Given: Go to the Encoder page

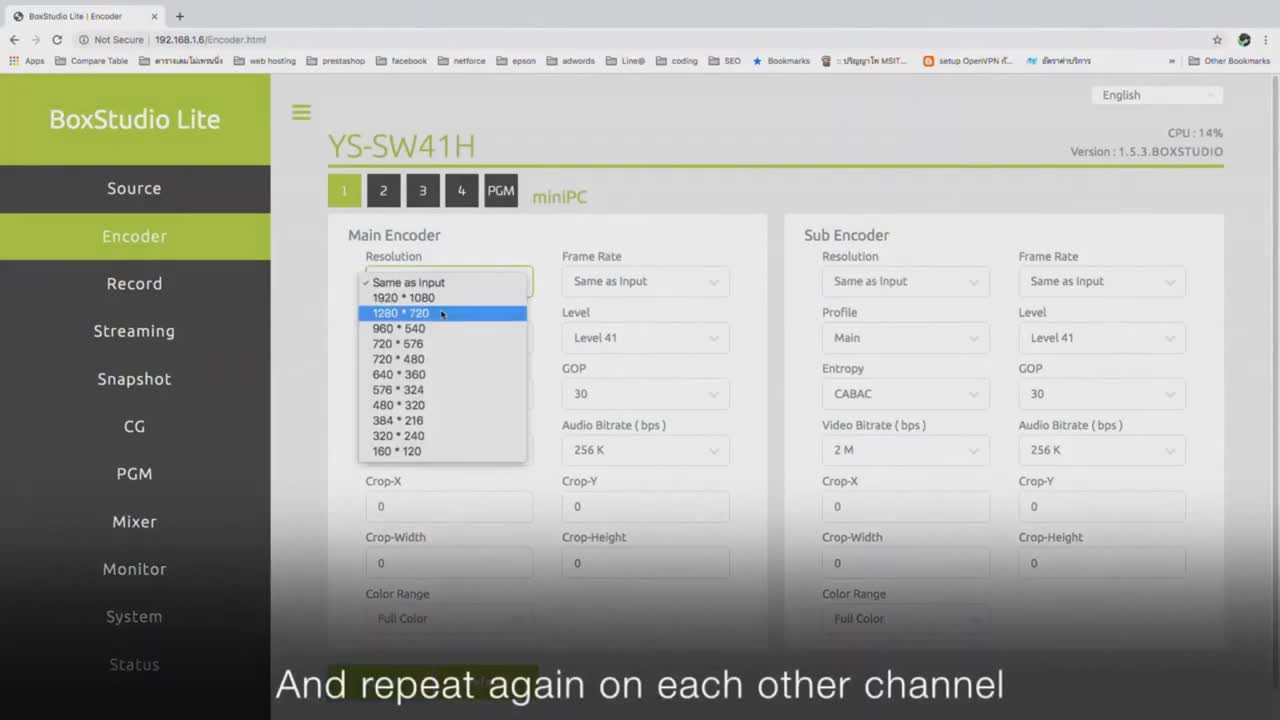Looking at the screenshot, I should [x=134, y=236].
